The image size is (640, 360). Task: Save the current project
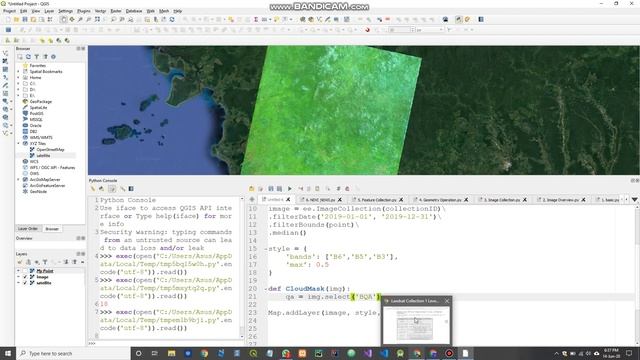[25, 19]
